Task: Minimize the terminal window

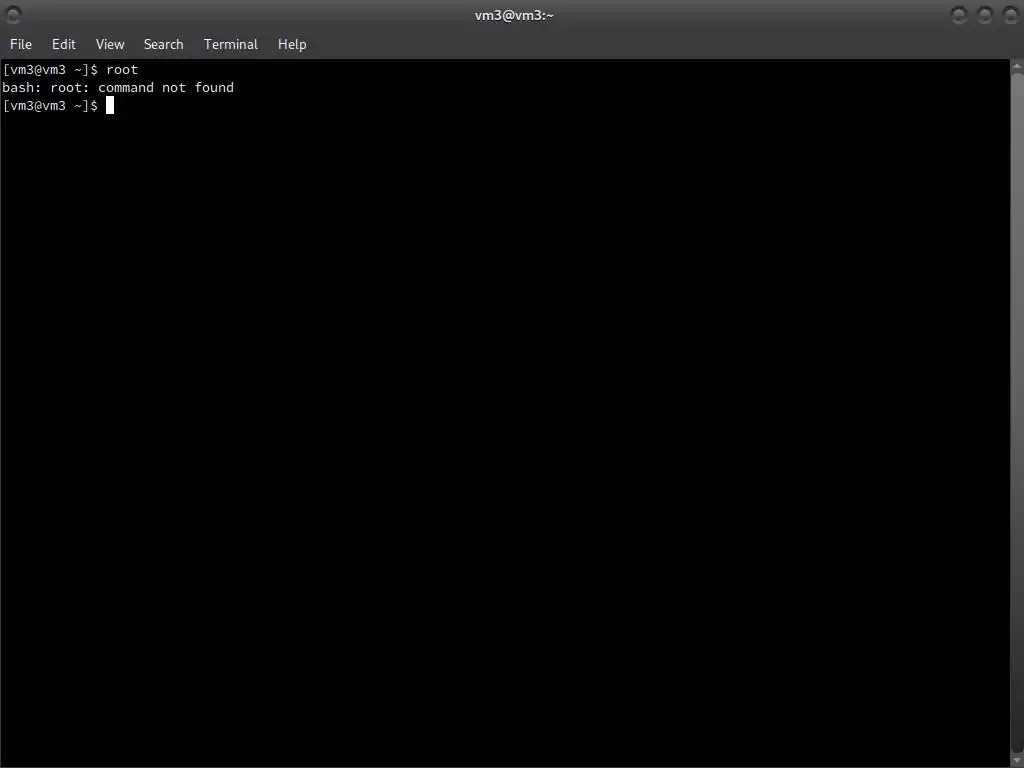Action: (x=959, y=14)
